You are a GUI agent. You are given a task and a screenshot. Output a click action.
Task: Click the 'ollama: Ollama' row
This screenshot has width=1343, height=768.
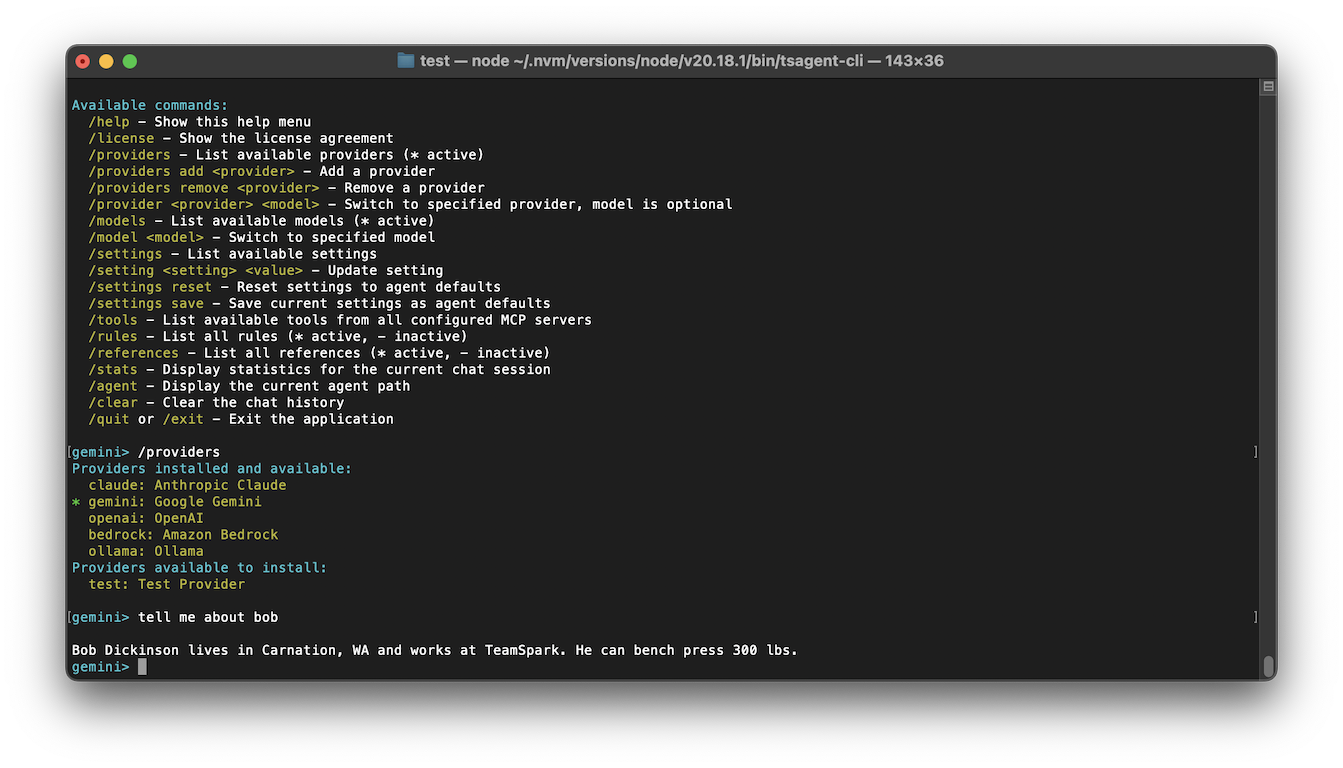click(x=146, y=551)
